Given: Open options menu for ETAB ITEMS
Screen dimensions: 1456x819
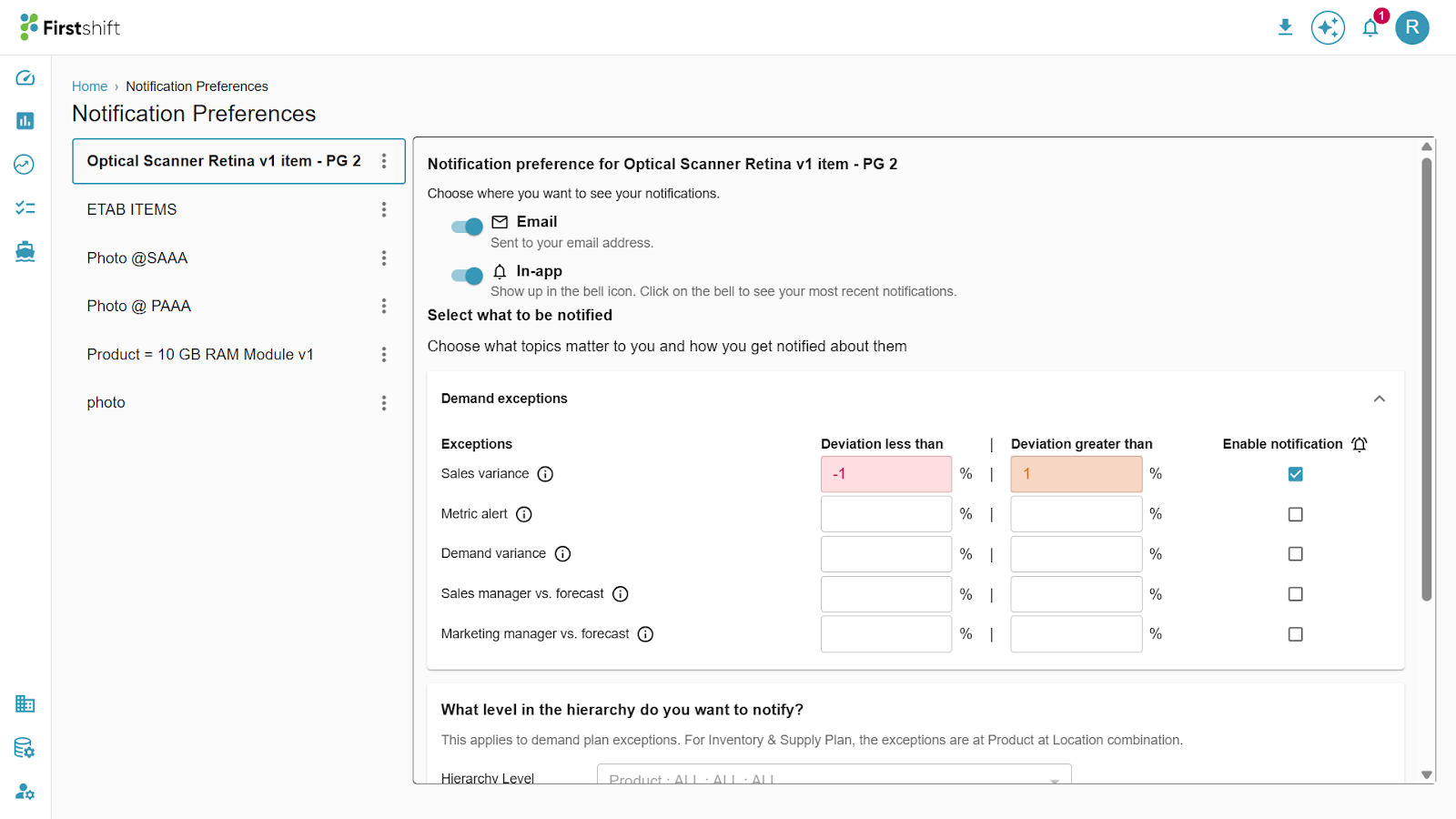Looking at the screenshot, I should [384, 209].
